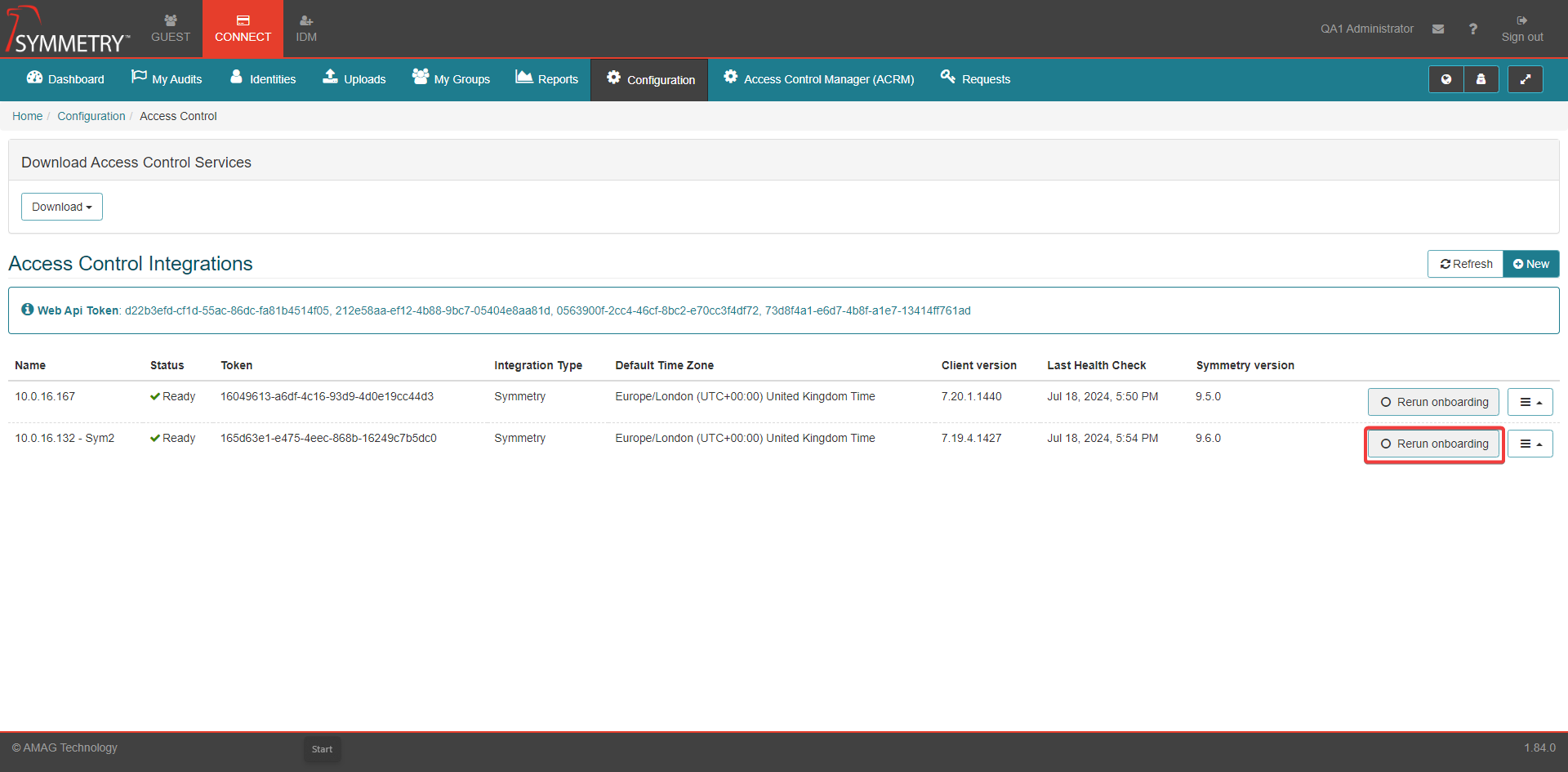Click health check Jul 18, 2024, 5:54 PM

coord(1102,438)
